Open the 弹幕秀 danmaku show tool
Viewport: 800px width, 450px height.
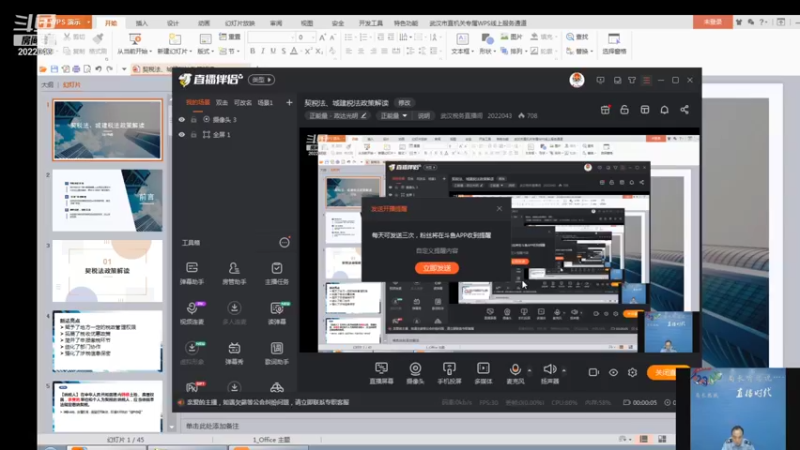point(234,353)
